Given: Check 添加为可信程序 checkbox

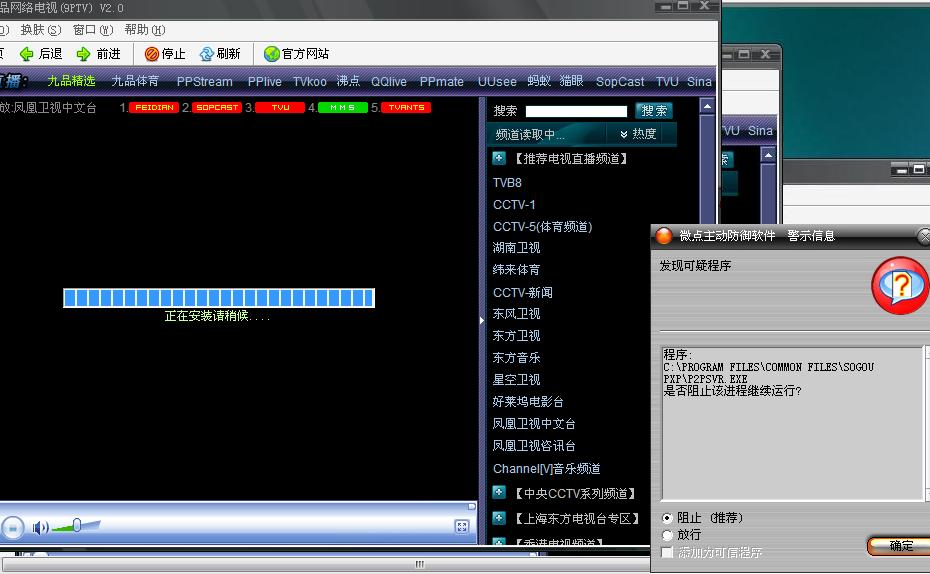Looking at the screenshot, I should click(667, 553).
